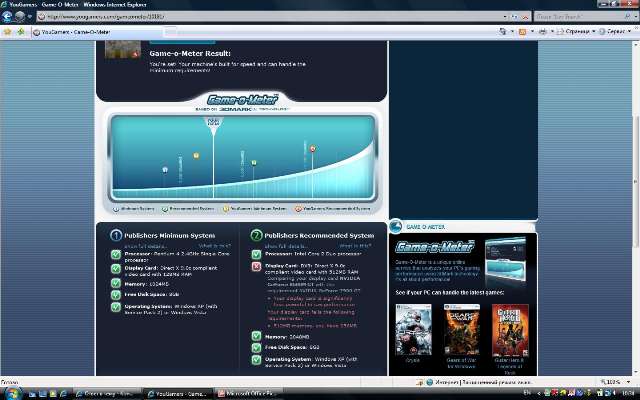The image size is (640, 400).
Task: Click green check beside Recommended Memory 2048MB
Action: [256, 336]
